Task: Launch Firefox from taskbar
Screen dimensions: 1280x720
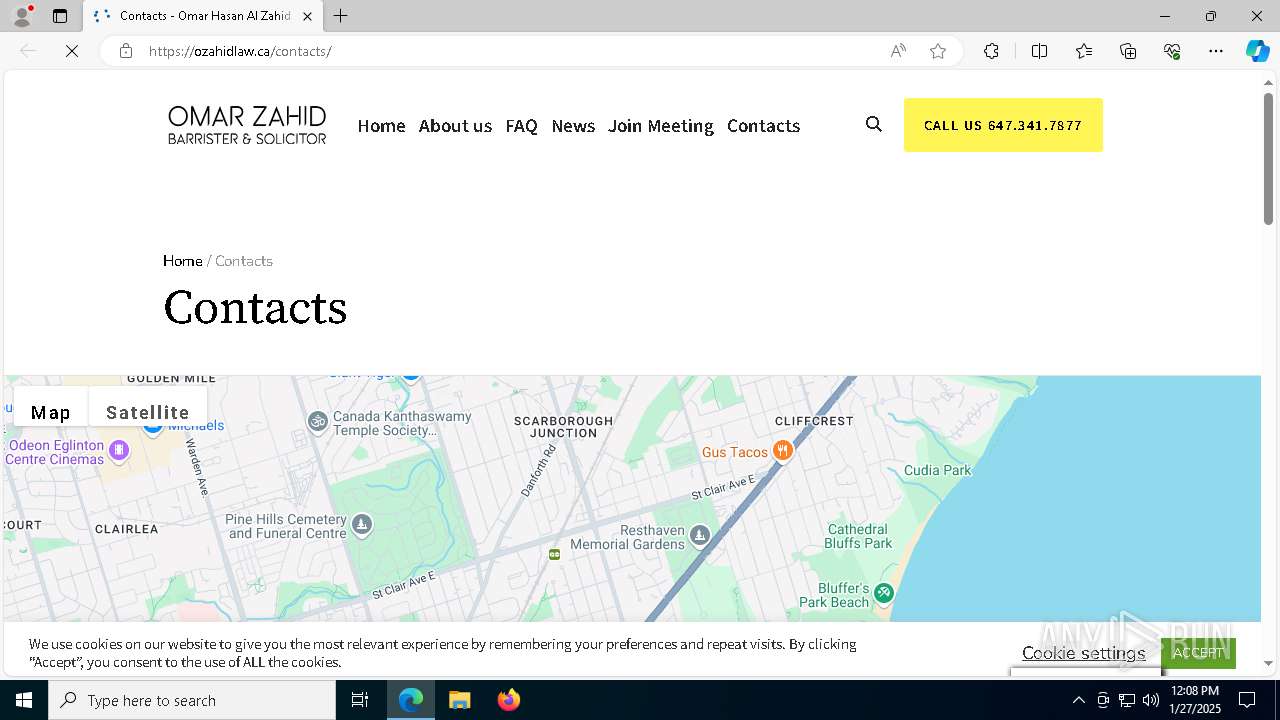Action: point(509,700)
